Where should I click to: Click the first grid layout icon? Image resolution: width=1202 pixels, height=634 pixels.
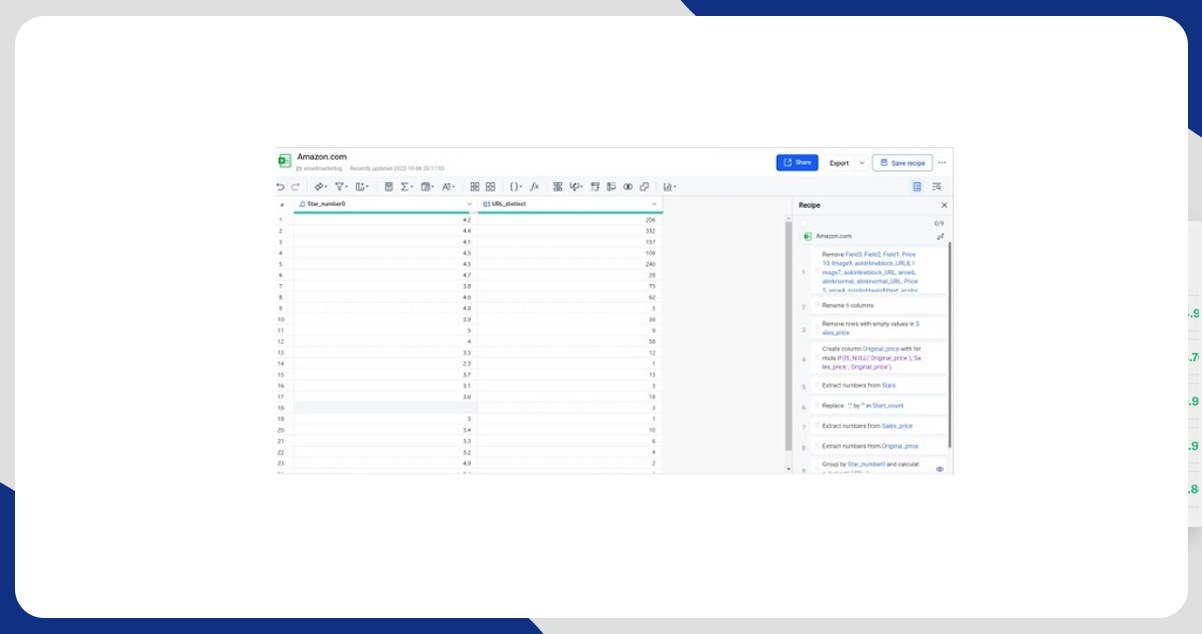475,187
